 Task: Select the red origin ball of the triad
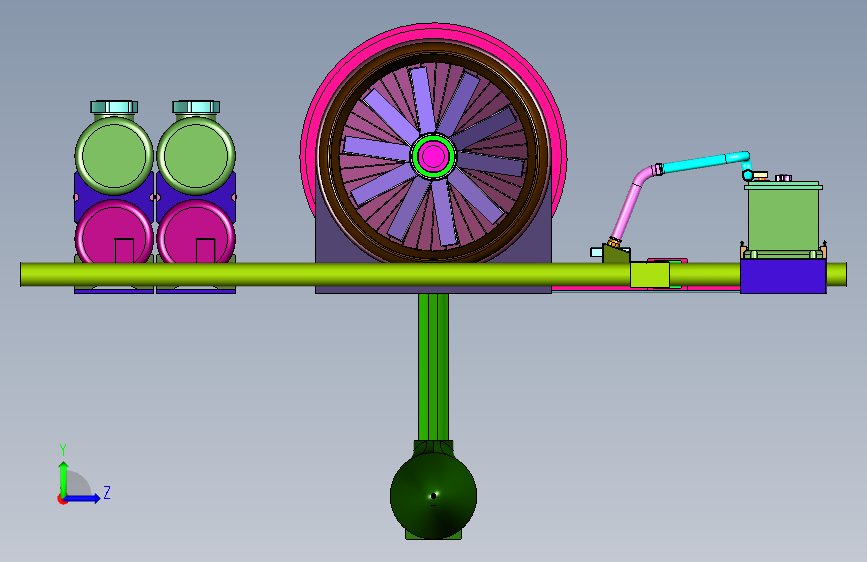[61, 499]
